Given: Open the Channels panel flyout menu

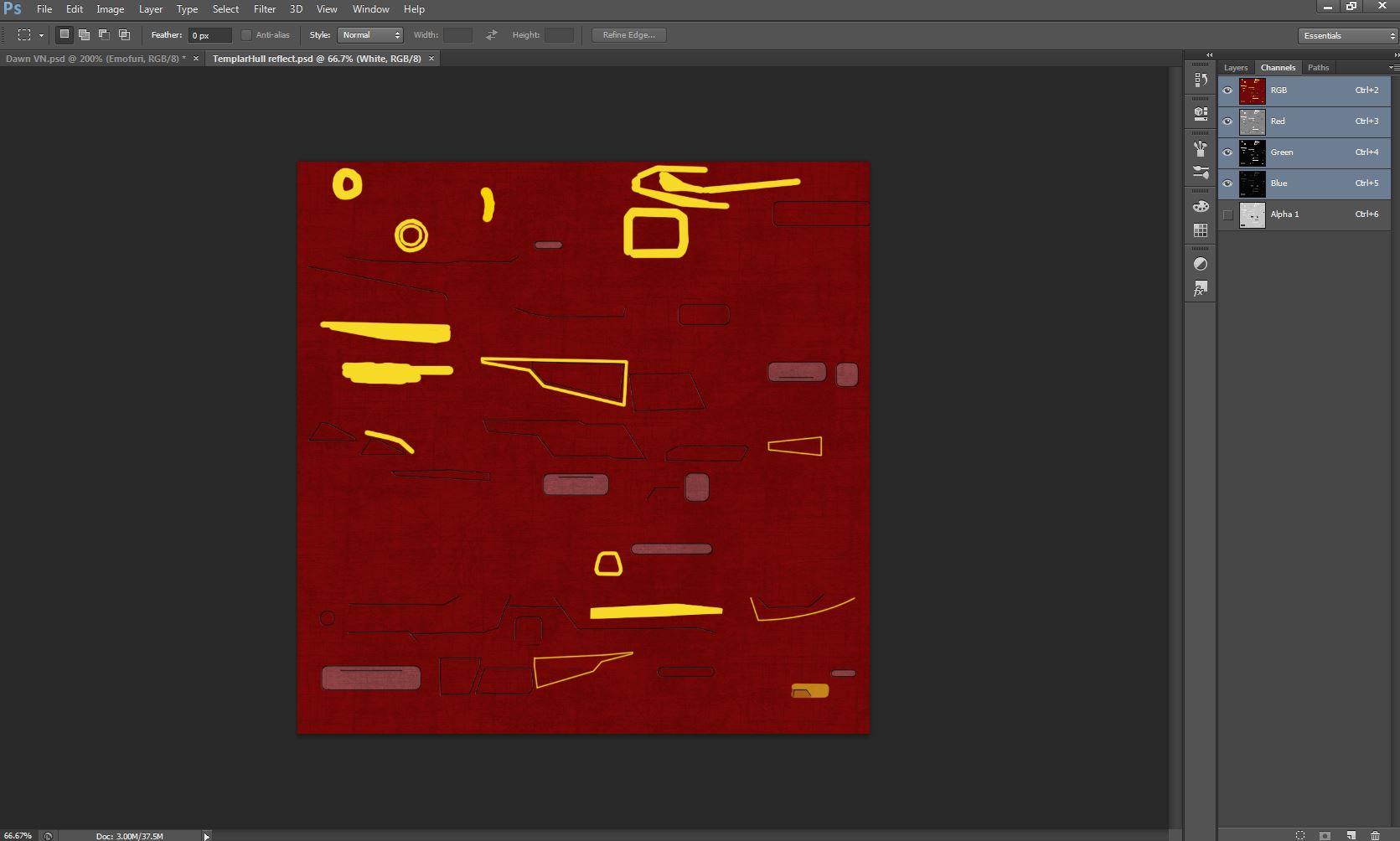Looking at the screenshot, I should (x=1393, y=67).
